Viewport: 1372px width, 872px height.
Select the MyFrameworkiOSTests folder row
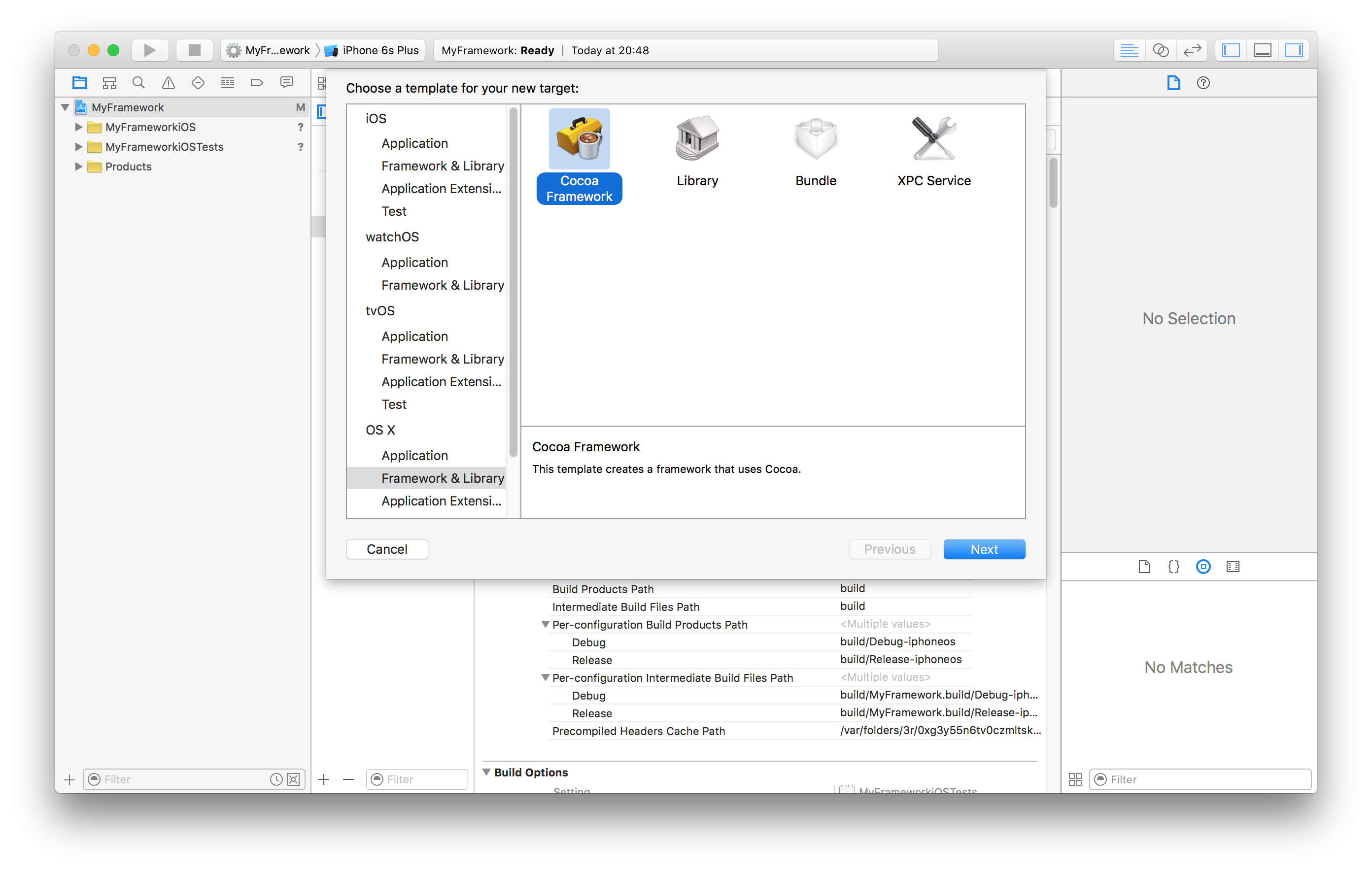[x=182, y=146]
